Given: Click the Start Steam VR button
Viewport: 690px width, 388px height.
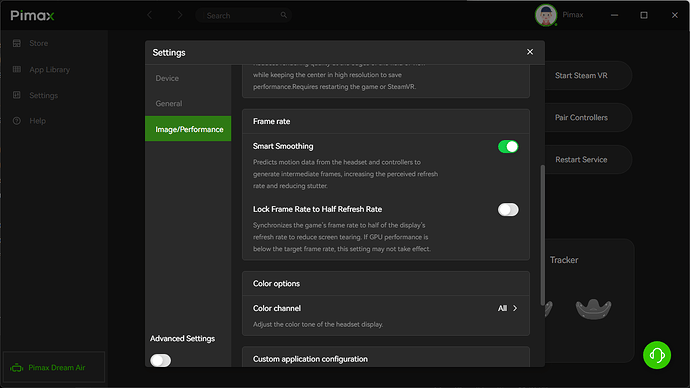Looking at the screenshot, I should pyautogui.click(x=581, y=76).
